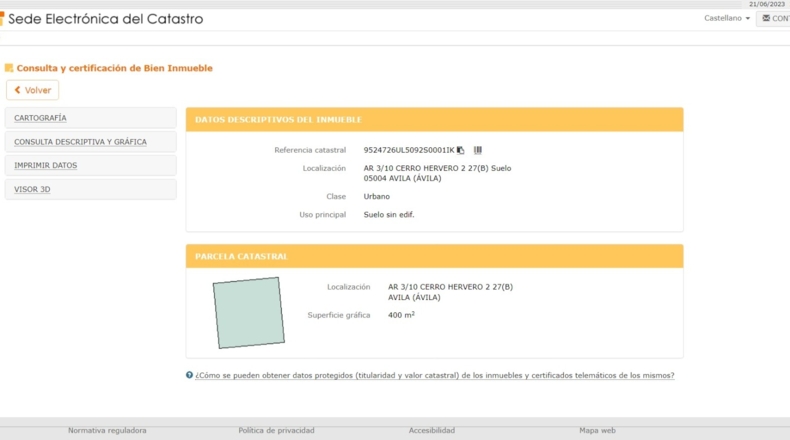790x440 pixels.
Task: Click Sede Electrónica del Catastro header title
Action: point(106,19)
